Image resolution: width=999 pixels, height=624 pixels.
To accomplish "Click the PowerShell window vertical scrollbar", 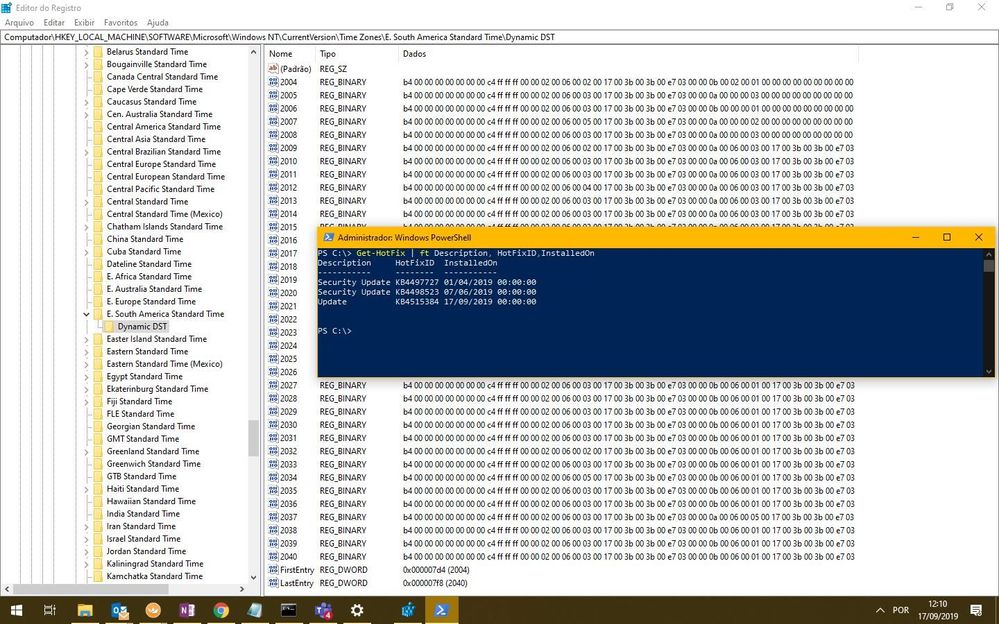I will click(x=988, y=312).
